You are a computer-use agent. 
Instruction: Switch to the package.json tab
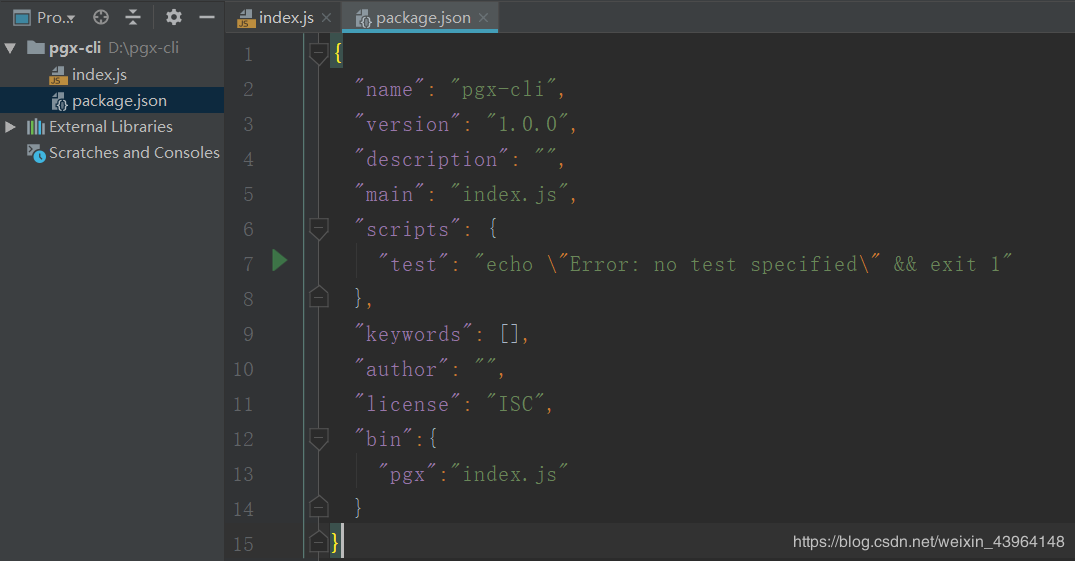click(420, 17)
